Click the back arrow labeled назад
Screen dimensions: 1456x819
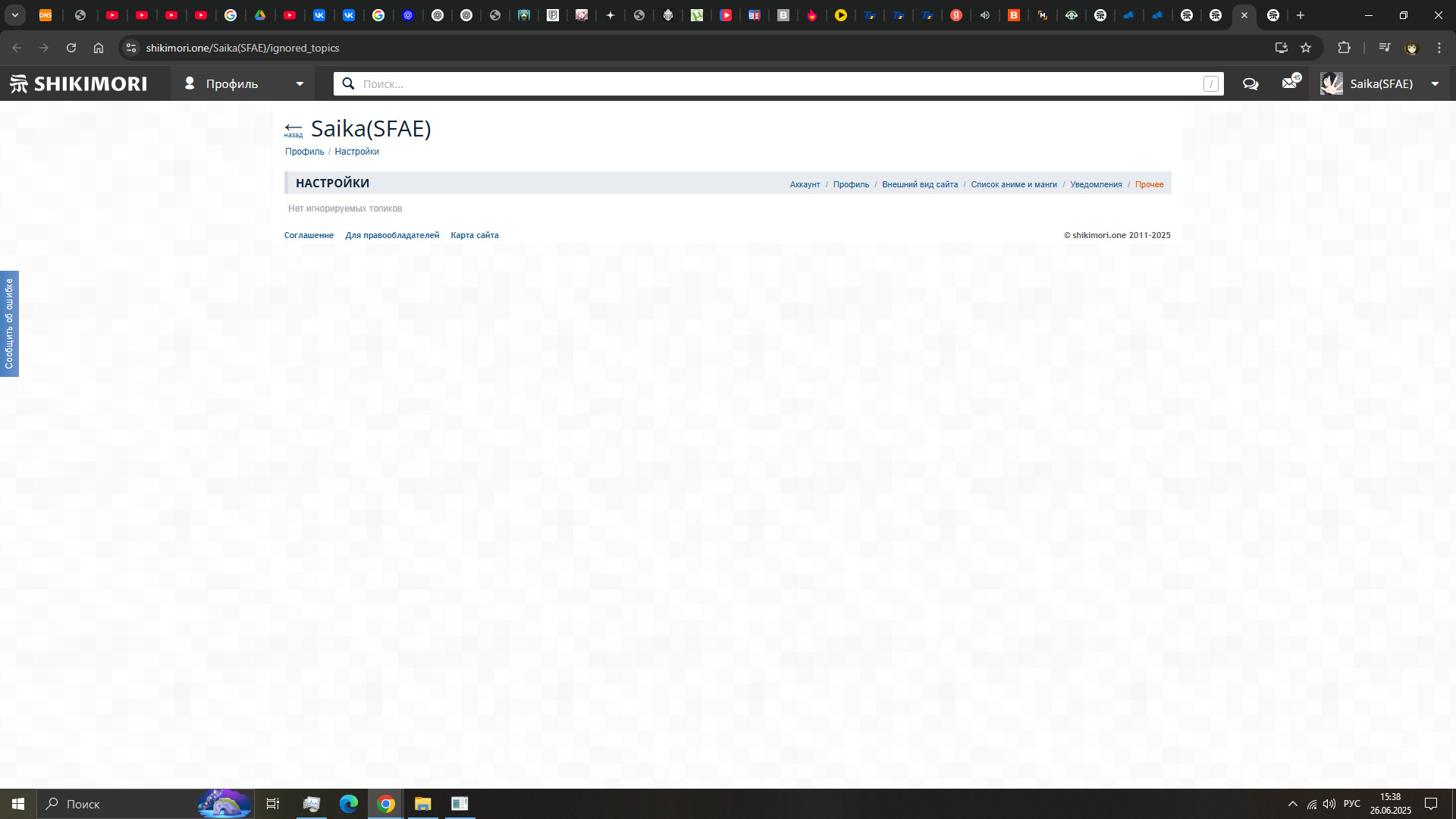[x=293, y=130]
